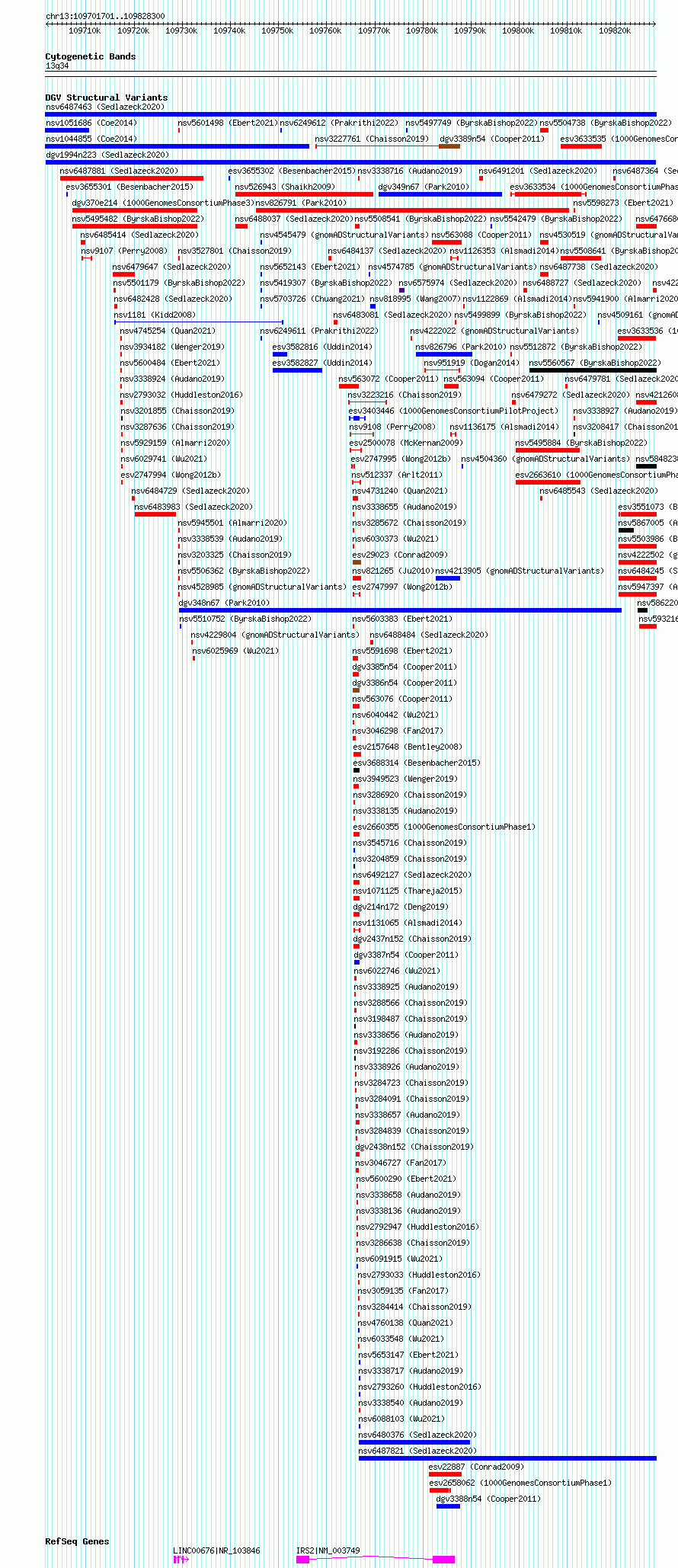Open nsv5560567 (ByrskaBishop2022) variant
The height and width of the screenshot is (1568, 678).
pos(595,363)
